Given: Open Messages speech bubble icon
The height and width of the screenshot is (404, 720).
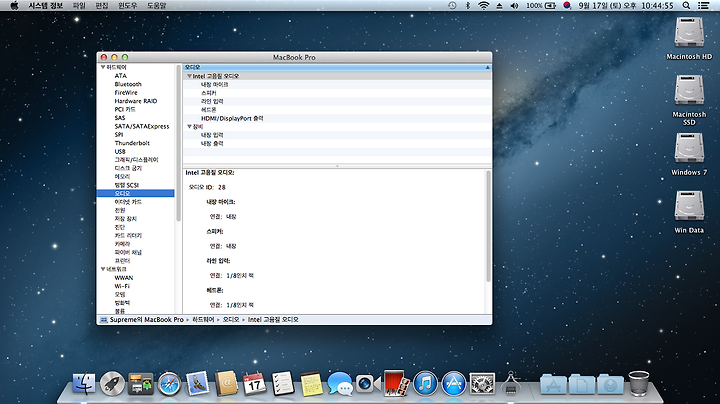Looking at the screenshot, I should 340,384.
